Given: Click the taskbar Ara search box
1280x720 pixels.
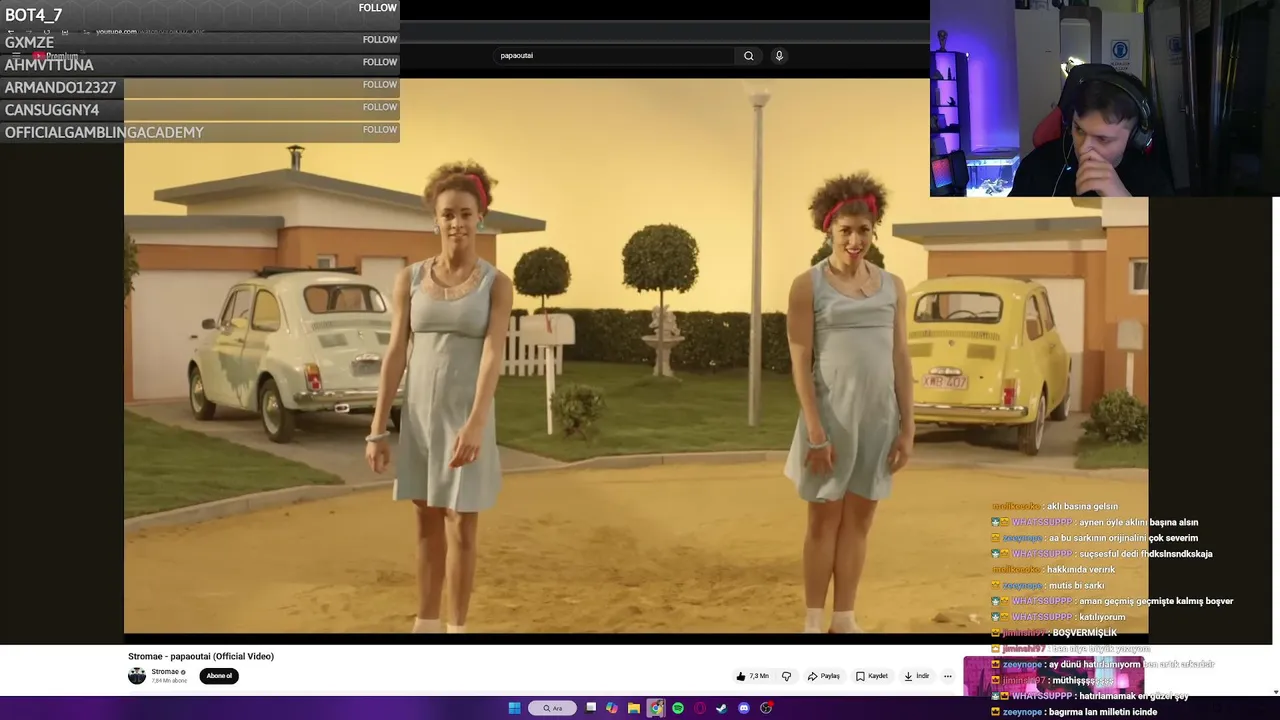Looking at the screenshot, I should [x=552, y=708].
